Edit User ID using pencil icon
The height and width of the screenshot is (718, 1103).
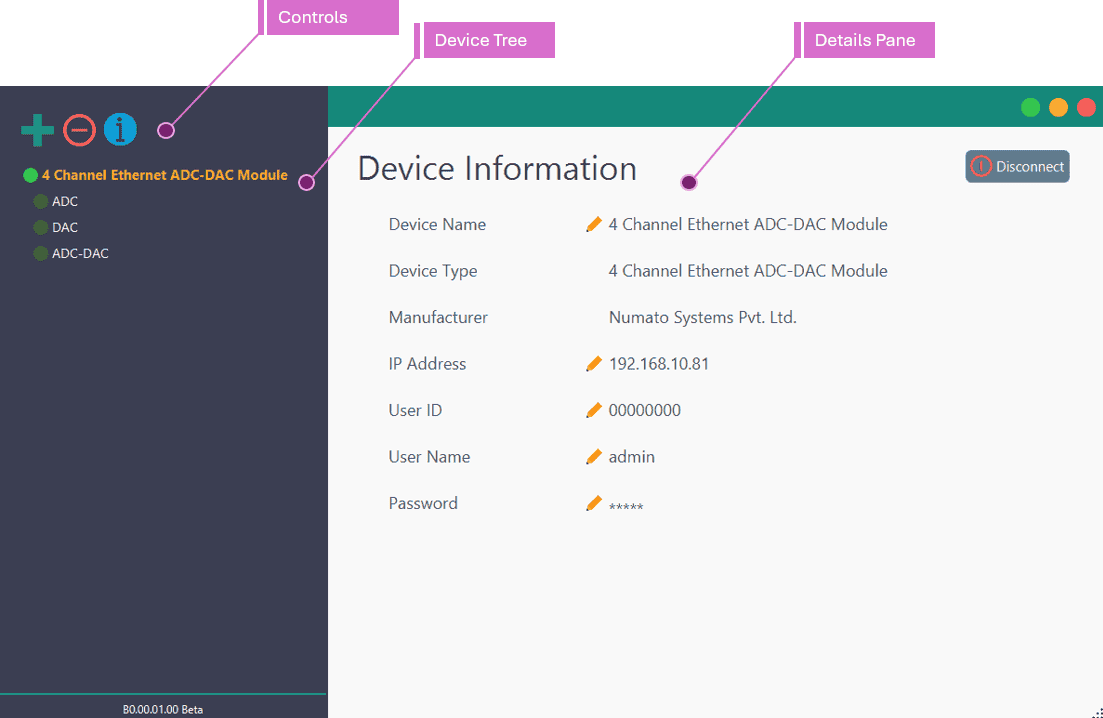(x=594, y=410)
